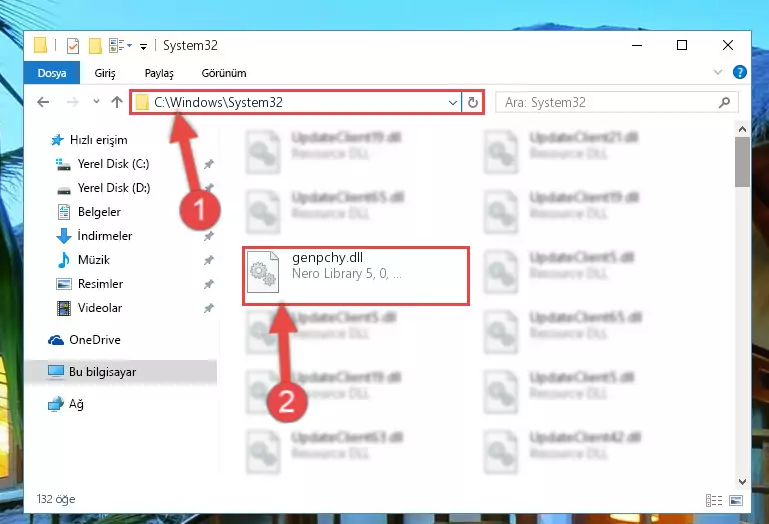769x524 pixels.
Task: Open the Customize Quick Access Toolbar dropdown
Action: pos(143,47)
